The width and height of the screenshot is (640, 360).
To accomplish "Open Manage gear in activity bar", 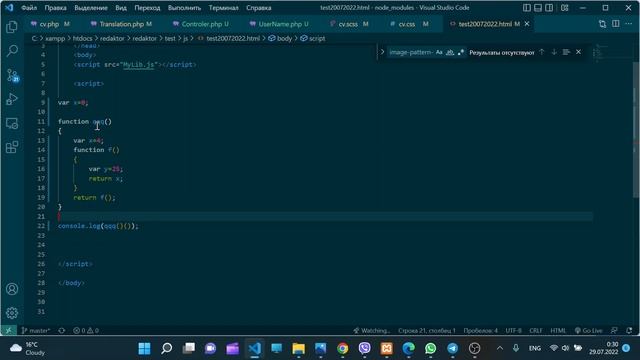I will (12, 313).
